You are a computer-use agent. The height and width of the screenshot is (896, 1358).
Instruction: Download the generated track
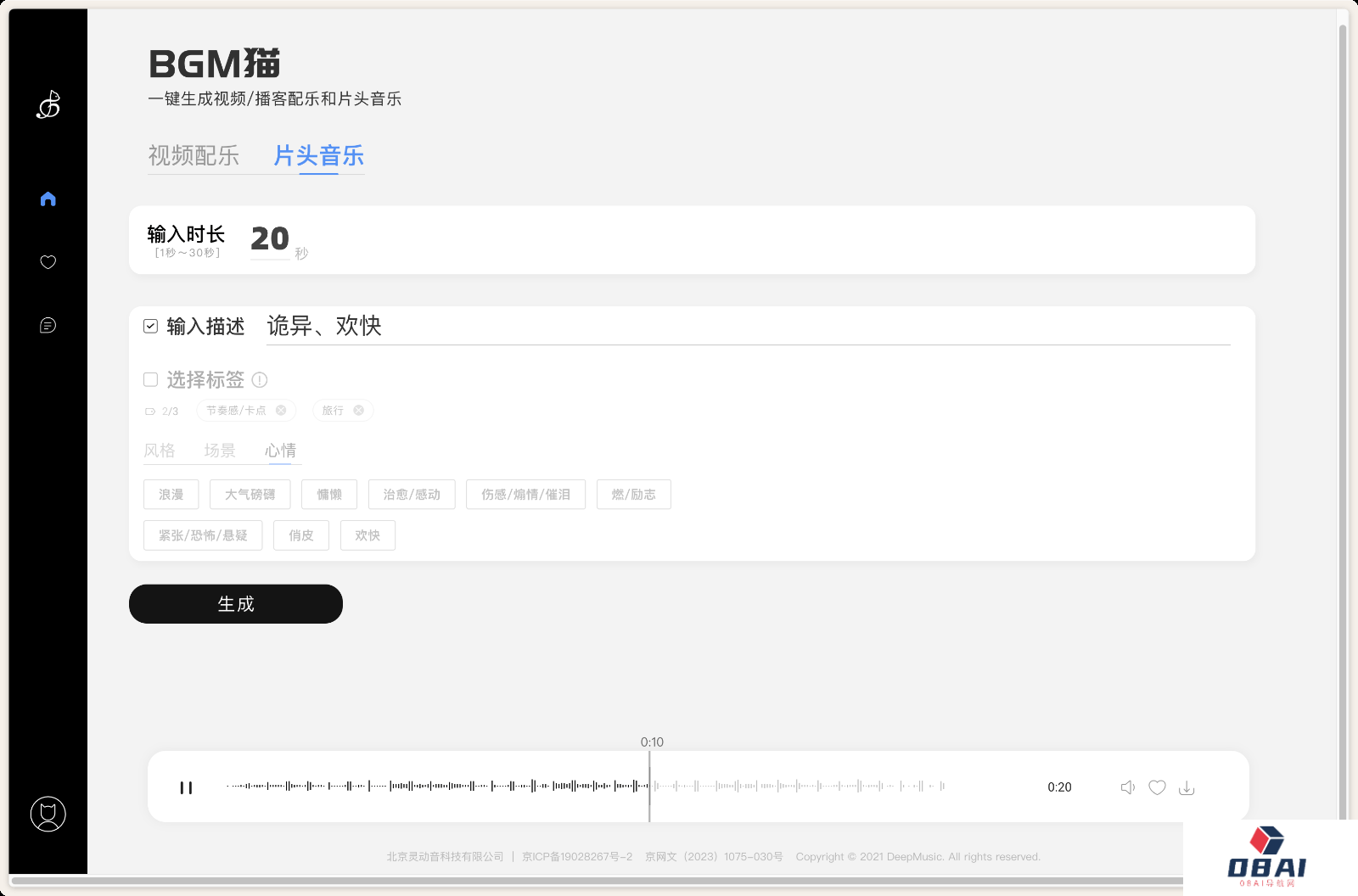pos(1187,787)
